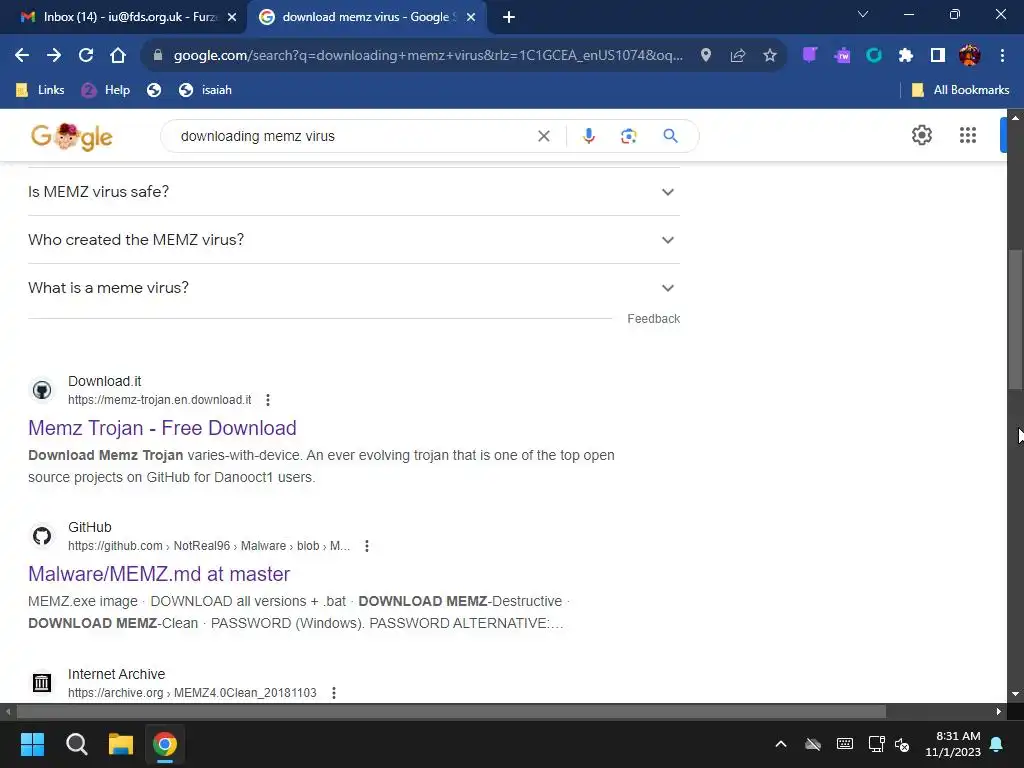Click the vertical page scrollbar thumb
Image resolution: width=1024 pixels, height=768 pixels.
1015,320
